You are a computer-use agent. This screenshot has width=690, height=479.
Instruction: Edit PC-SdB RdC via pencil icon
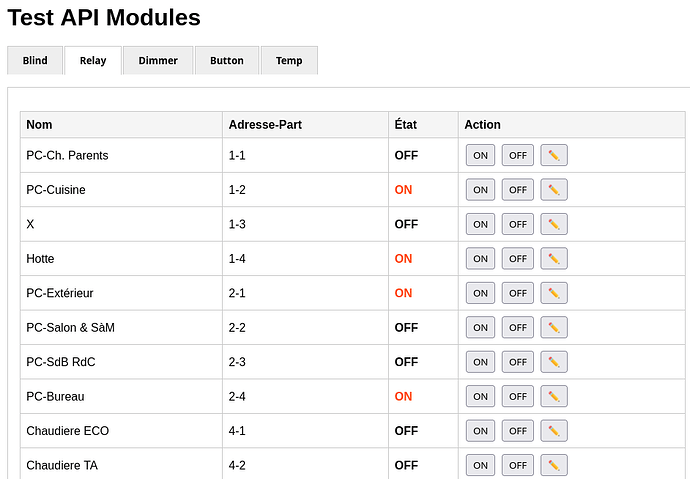[554, 362]
